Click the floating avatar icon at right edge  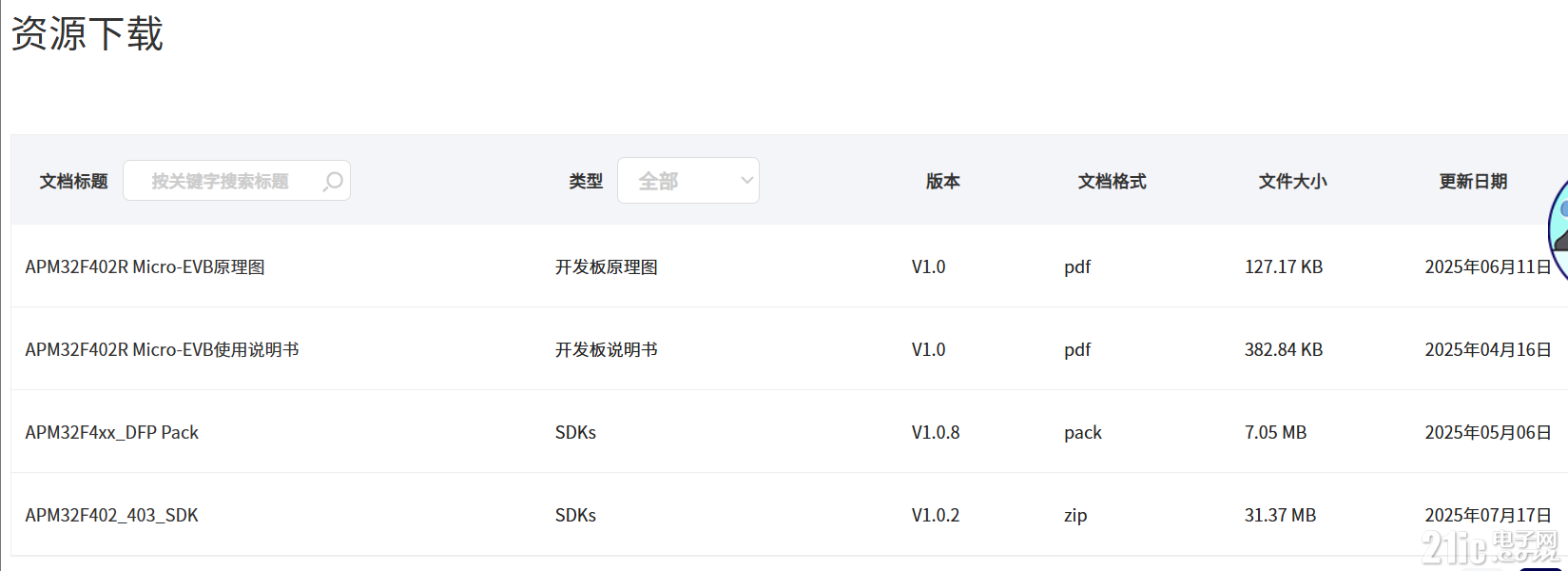coord(1558,228)
